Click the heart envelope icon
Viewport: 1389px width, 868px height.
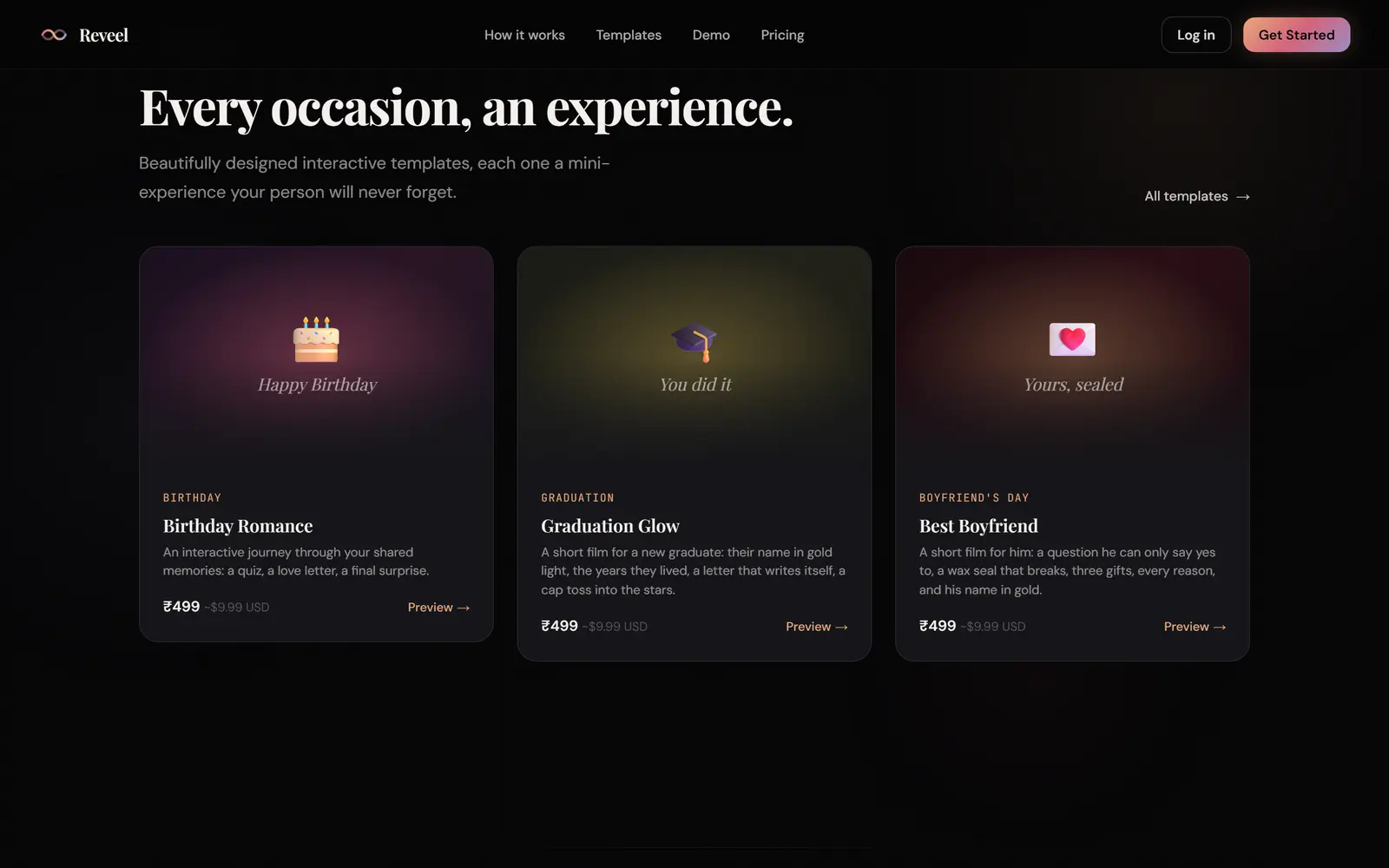(1072, 339)
